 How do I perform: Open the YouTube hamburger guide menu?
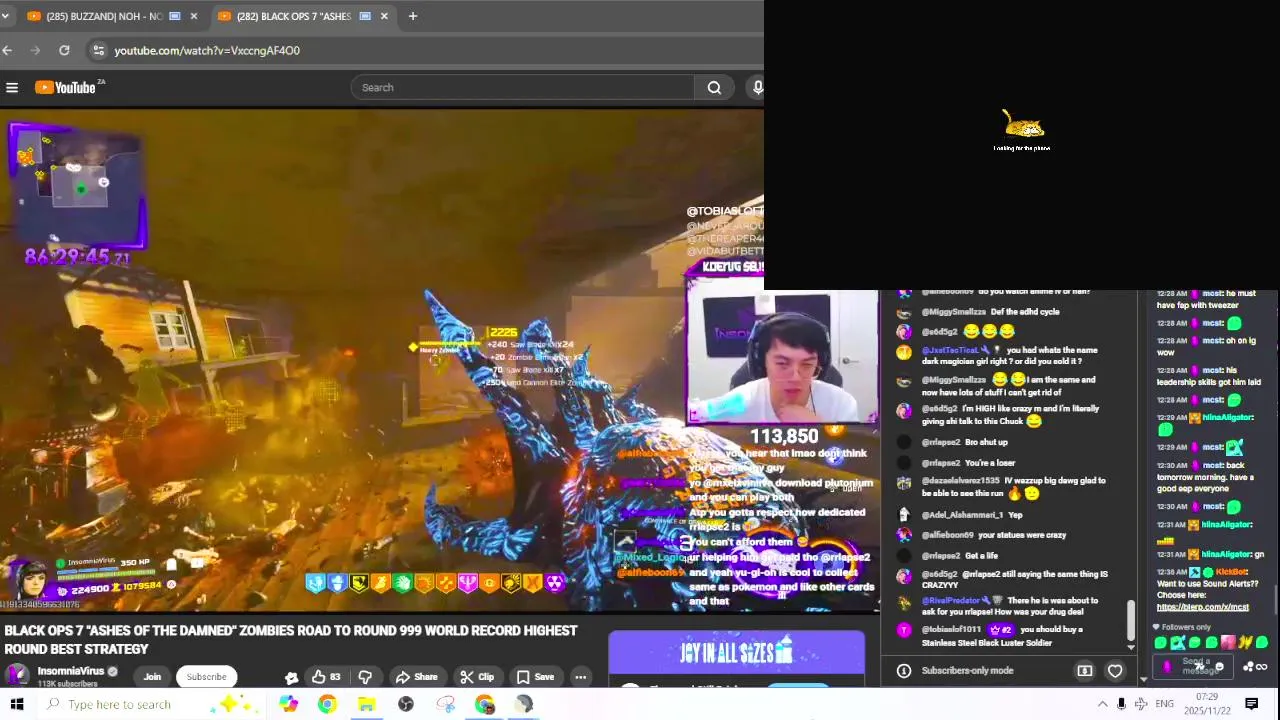[12, 88]
